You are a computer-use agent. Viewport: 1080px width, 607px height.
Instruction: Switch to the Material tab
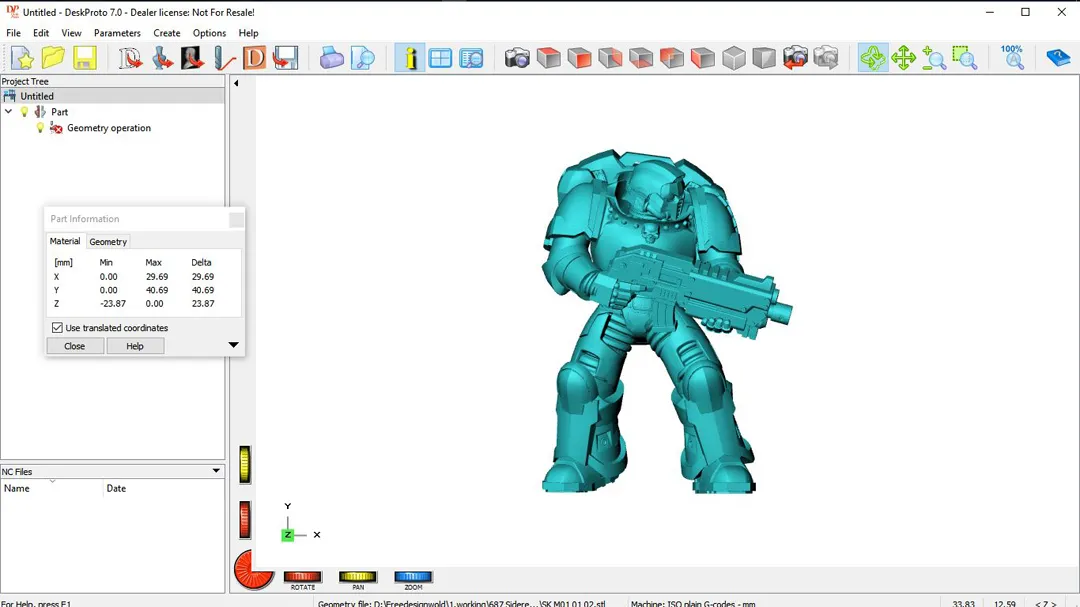[x=65, y=241]
